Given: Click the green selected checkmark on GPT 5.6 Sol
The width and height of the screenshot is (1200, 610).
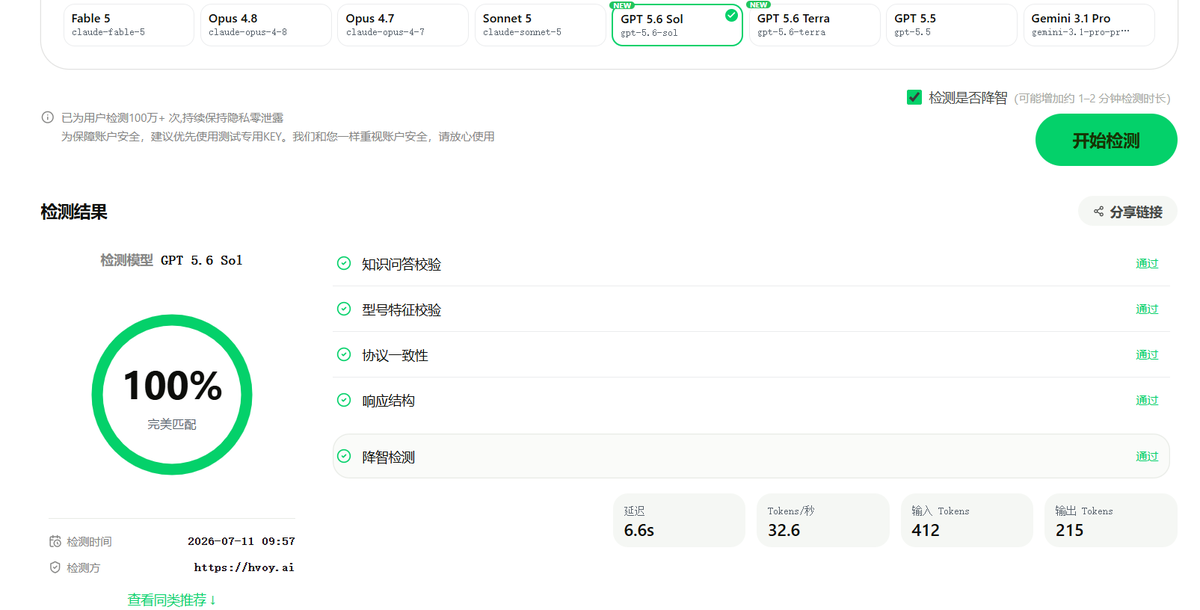Looking at the screenshot, I should 731,15.
